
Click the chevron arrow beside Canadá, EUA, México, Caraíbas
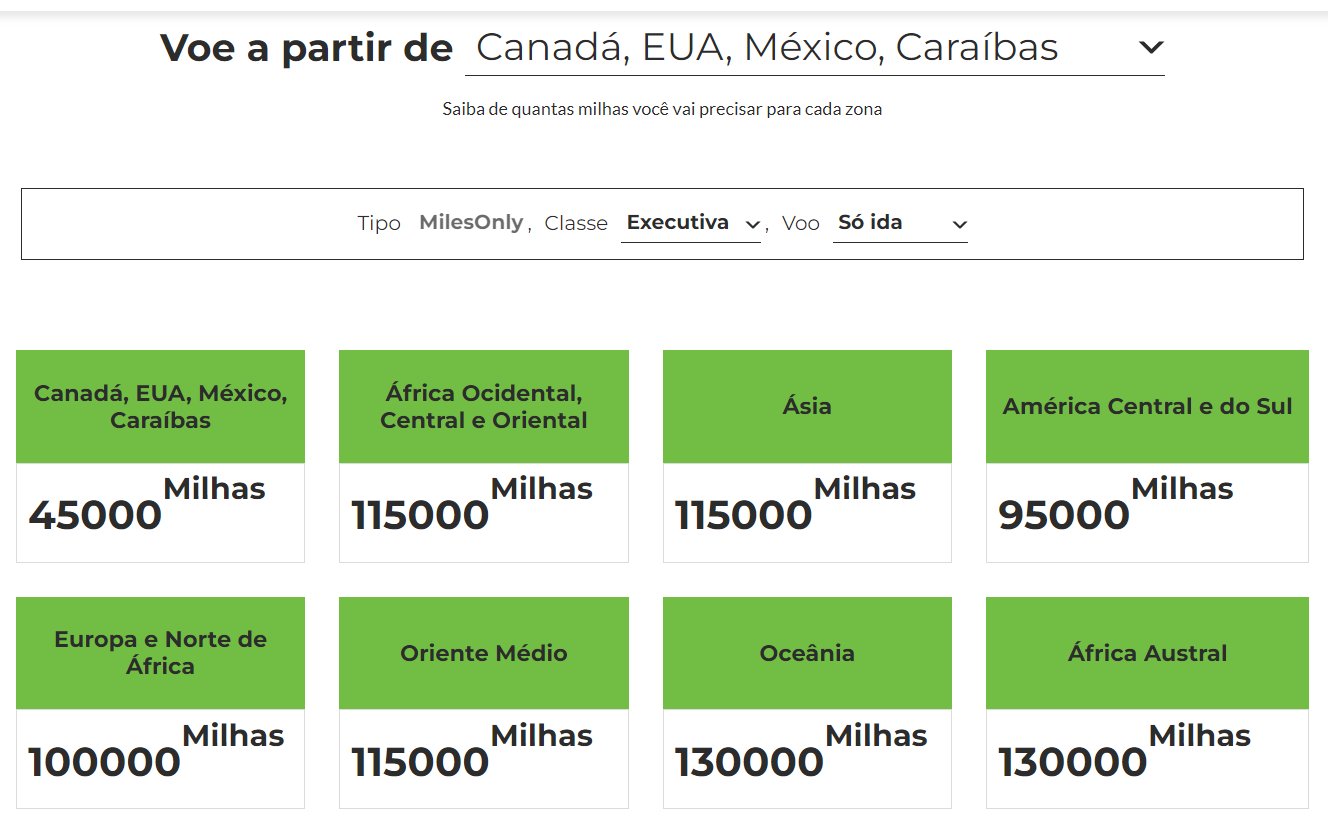tap(1151, 47)
